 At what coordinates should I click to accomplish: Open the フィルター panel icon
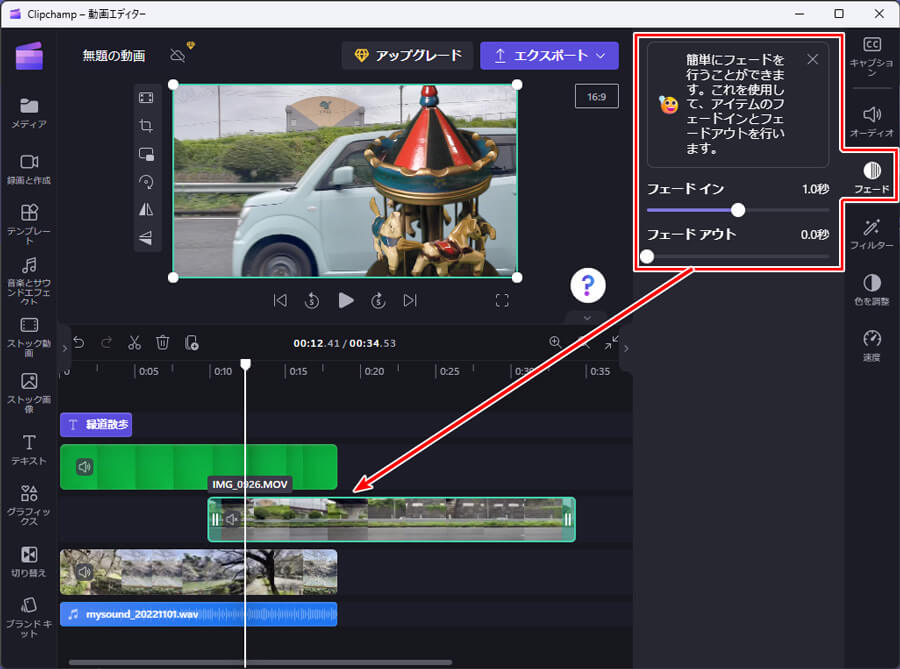pyautogui.click(x=871, y=234)
